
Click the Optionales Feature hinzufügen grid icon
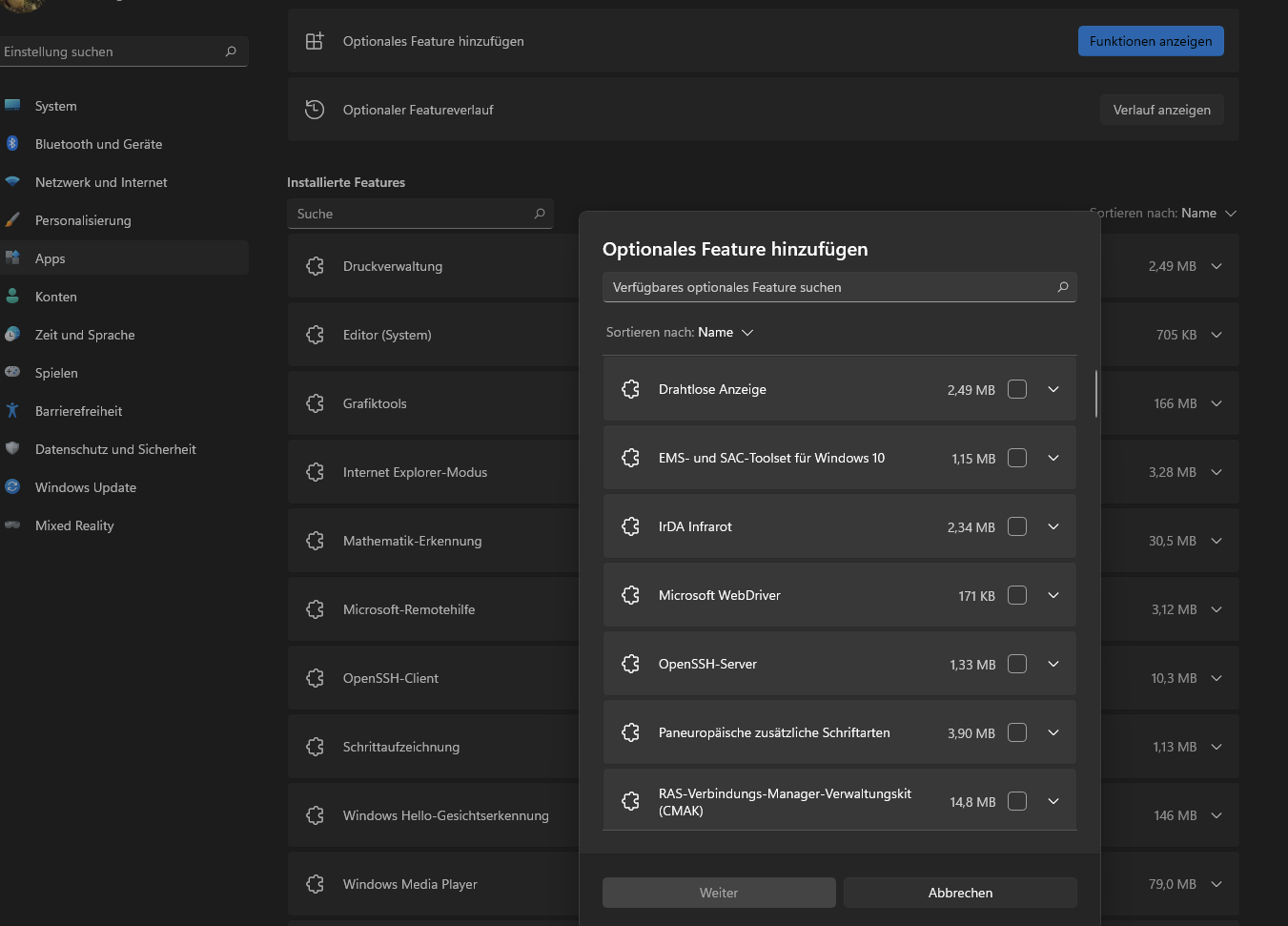(x=315, y=41)
